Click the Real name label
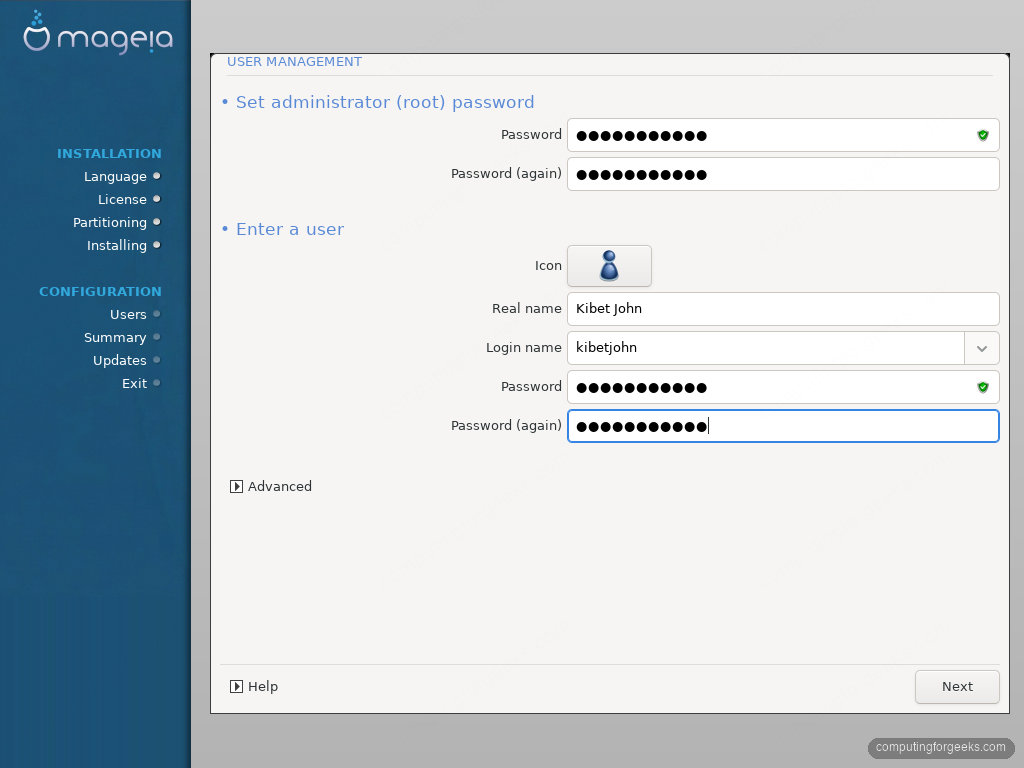 click(x=526, y=309)
